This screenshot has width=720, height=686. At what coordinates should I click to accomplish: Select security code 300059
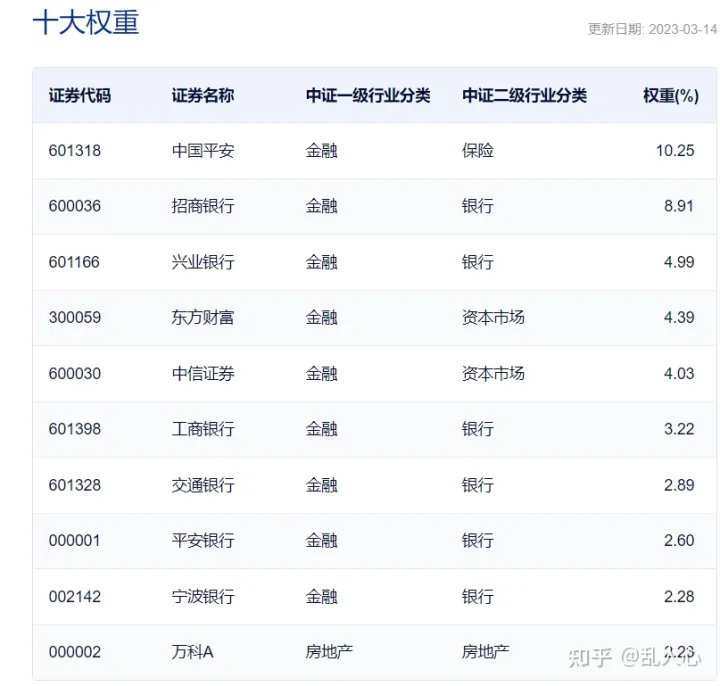click(75, 317)
